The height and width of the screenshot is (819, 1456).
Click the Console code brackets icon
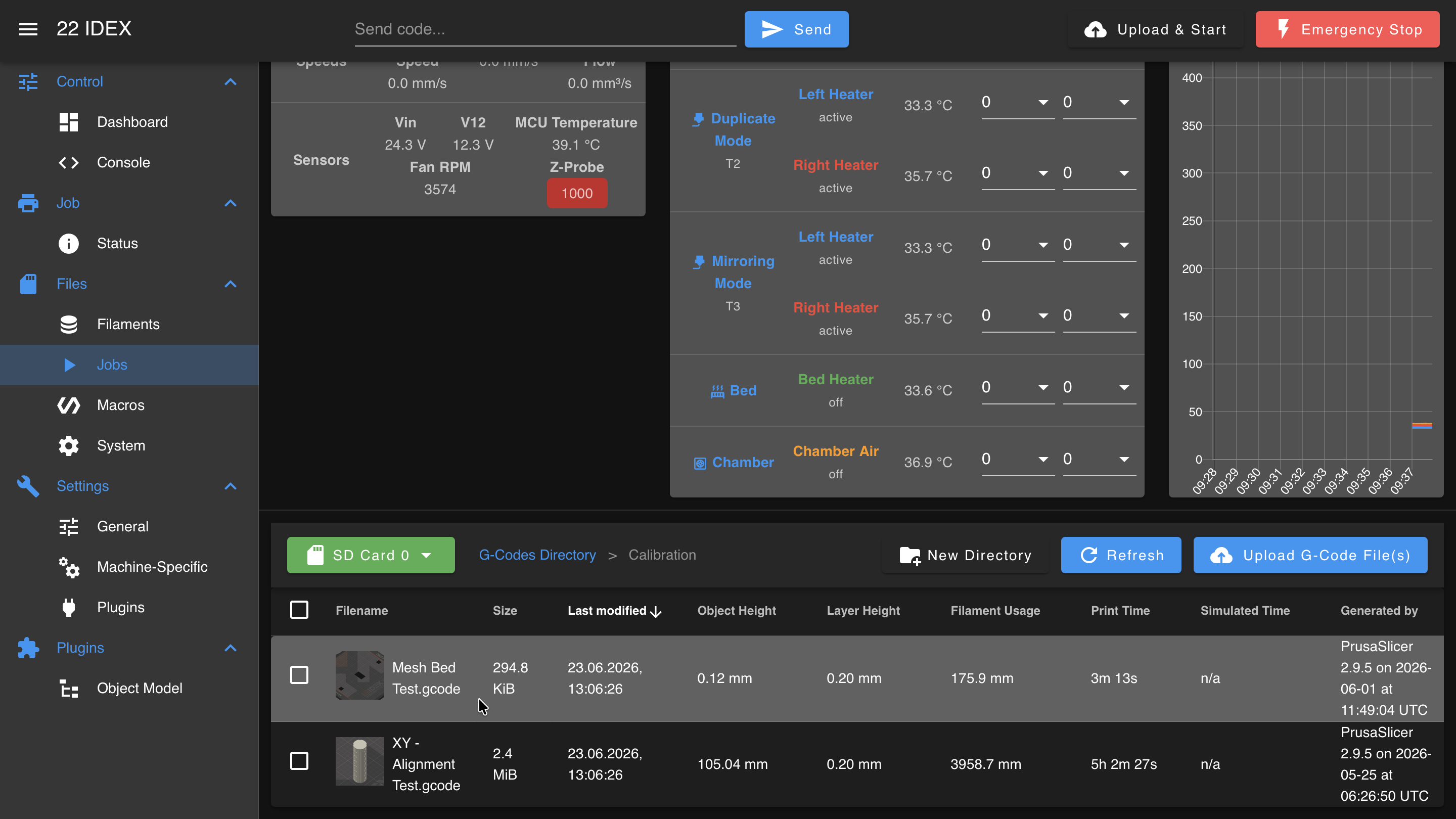coord(68,163)
